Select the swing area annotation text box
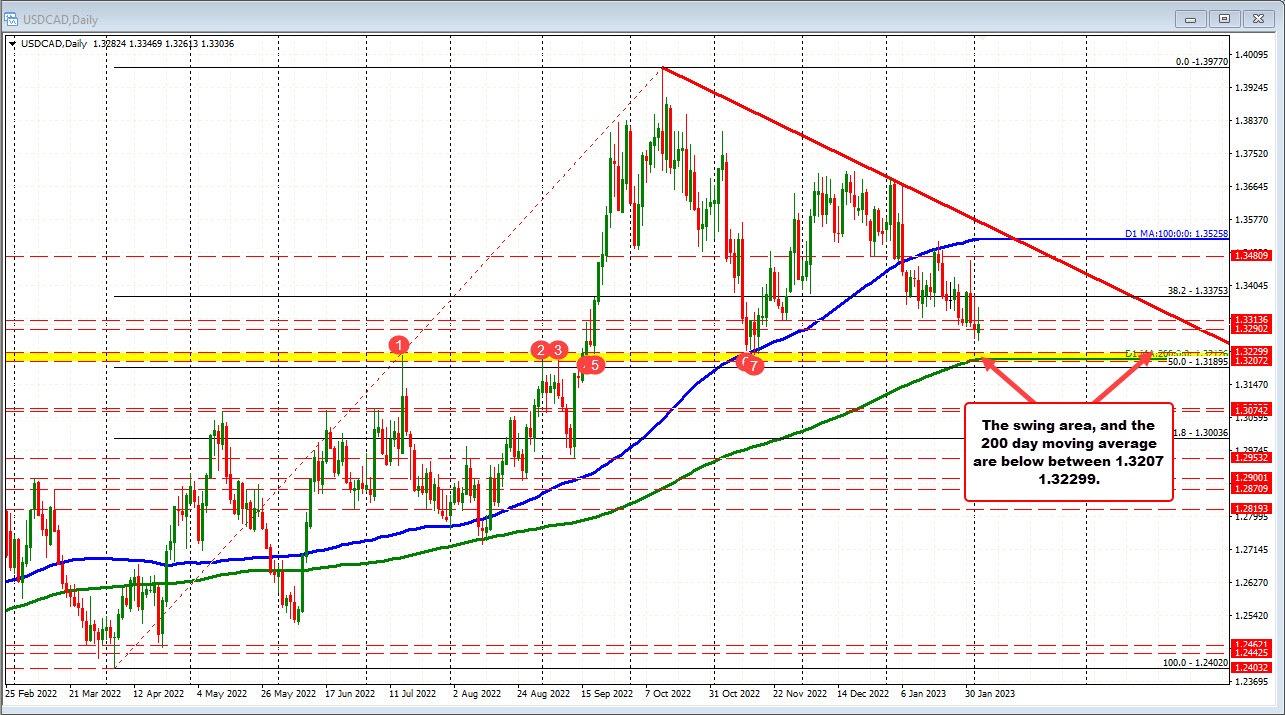Screen dimensions: 1285x715 coord(1068,451)
